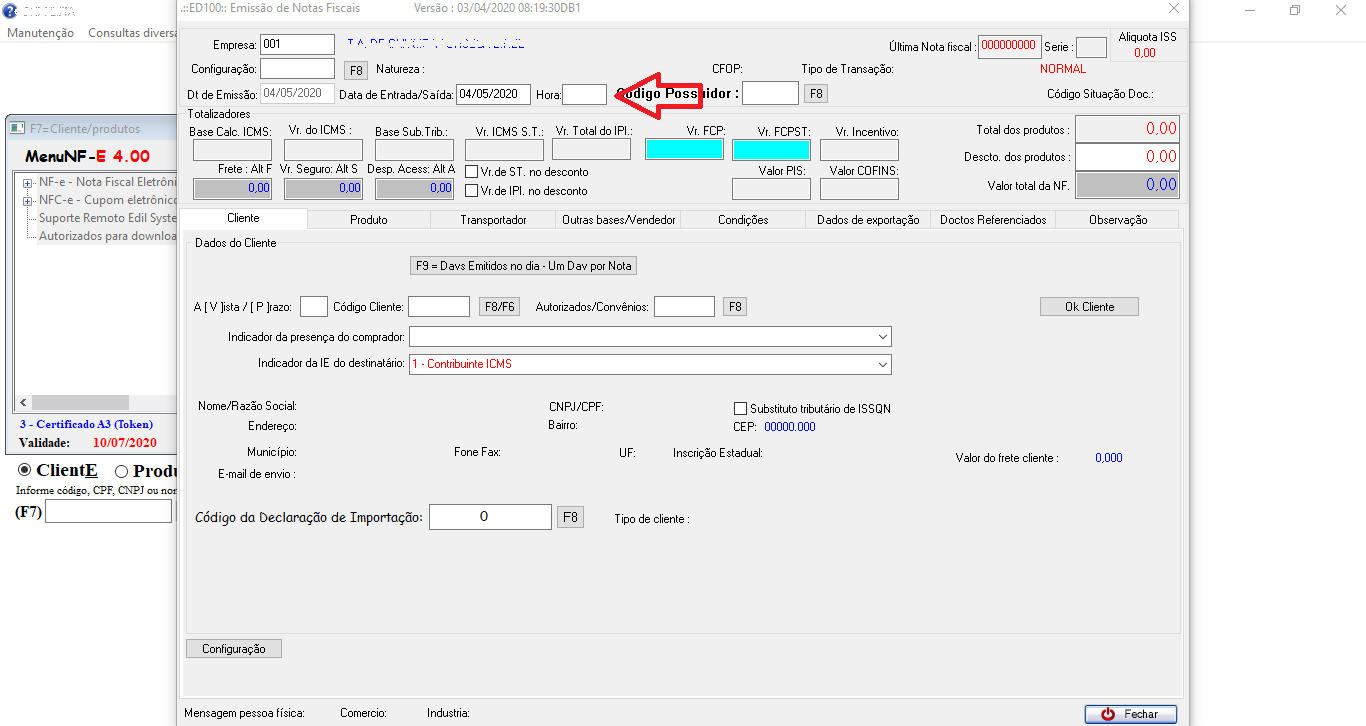Check the 'Substituto tributário de ISSQN' box

[x=741, y=409]
